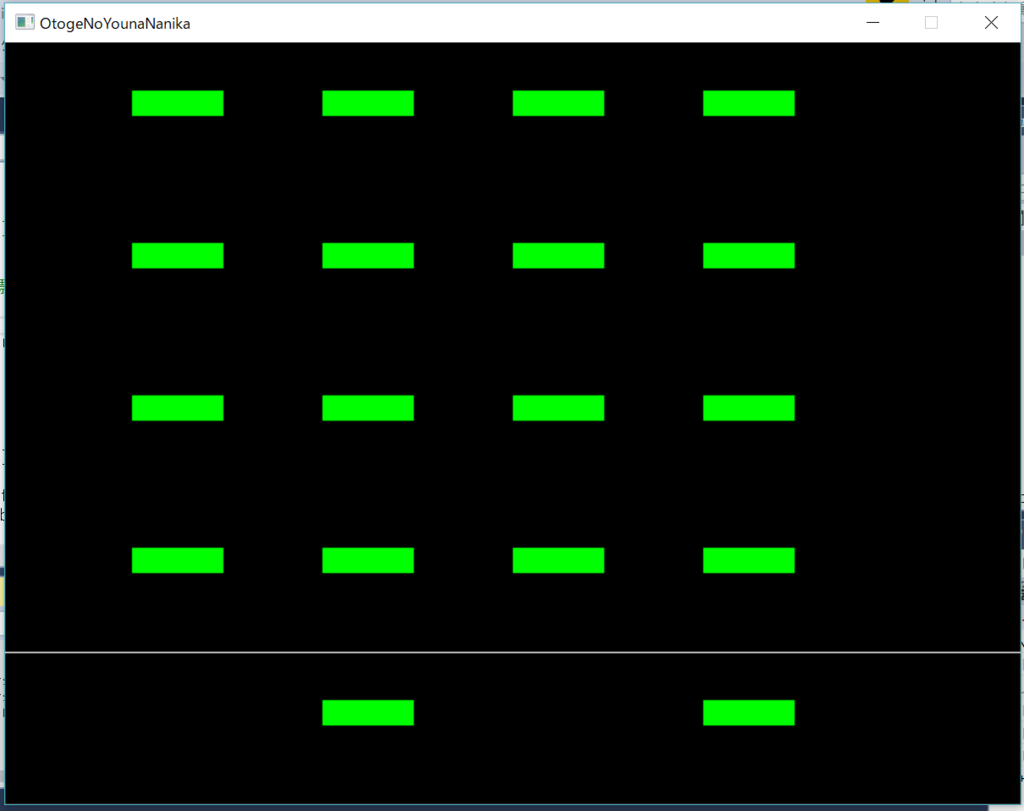The width and height of the screenshot is (1024, 811).
Task: Tap fourth-row green note in fourth lane
Action: click(x=748, y=560)
